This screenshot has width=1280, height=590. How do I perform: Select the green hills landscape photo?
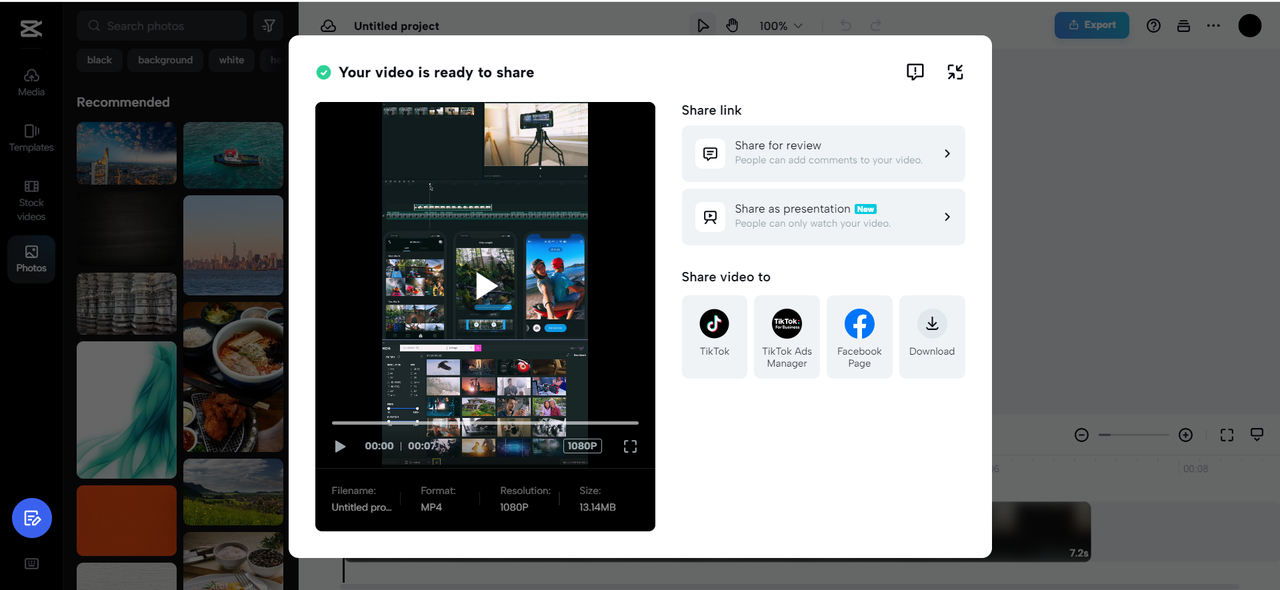233,491
